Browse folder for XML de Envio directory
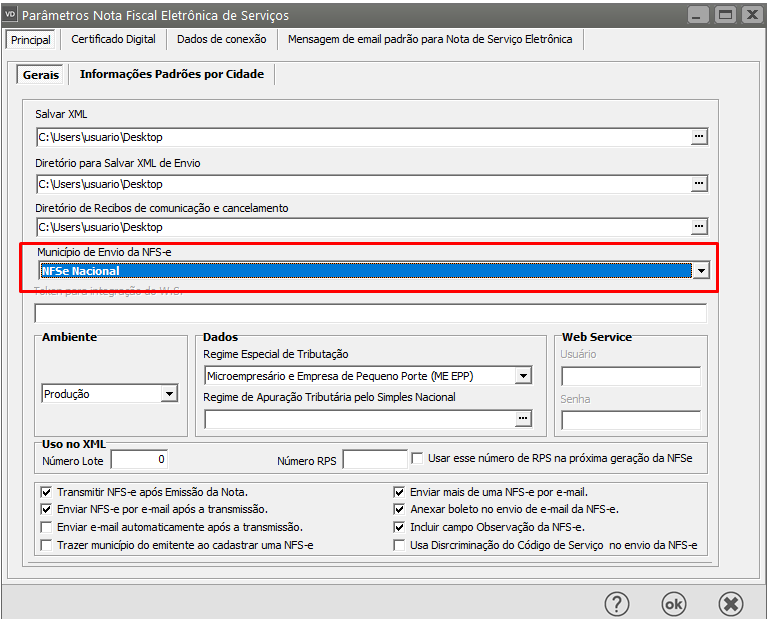 [x=699, y=184]
